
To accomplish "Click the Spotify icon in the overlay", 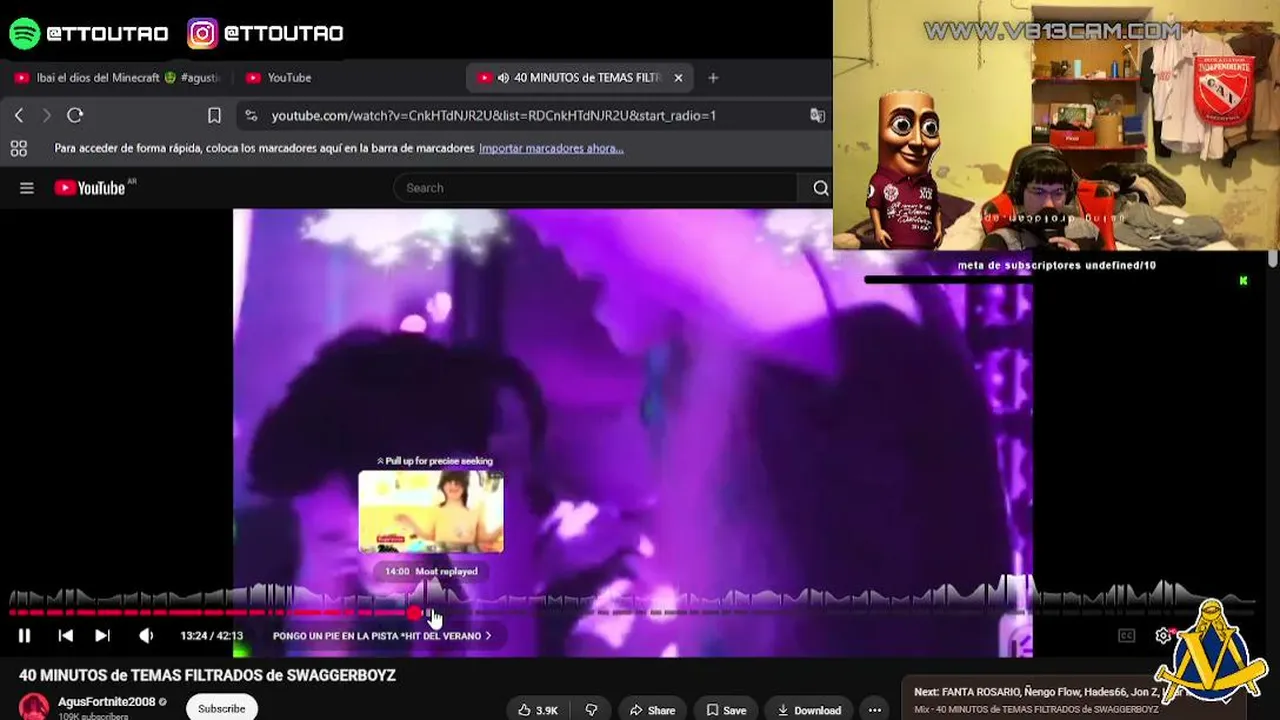I will (24, 33).
